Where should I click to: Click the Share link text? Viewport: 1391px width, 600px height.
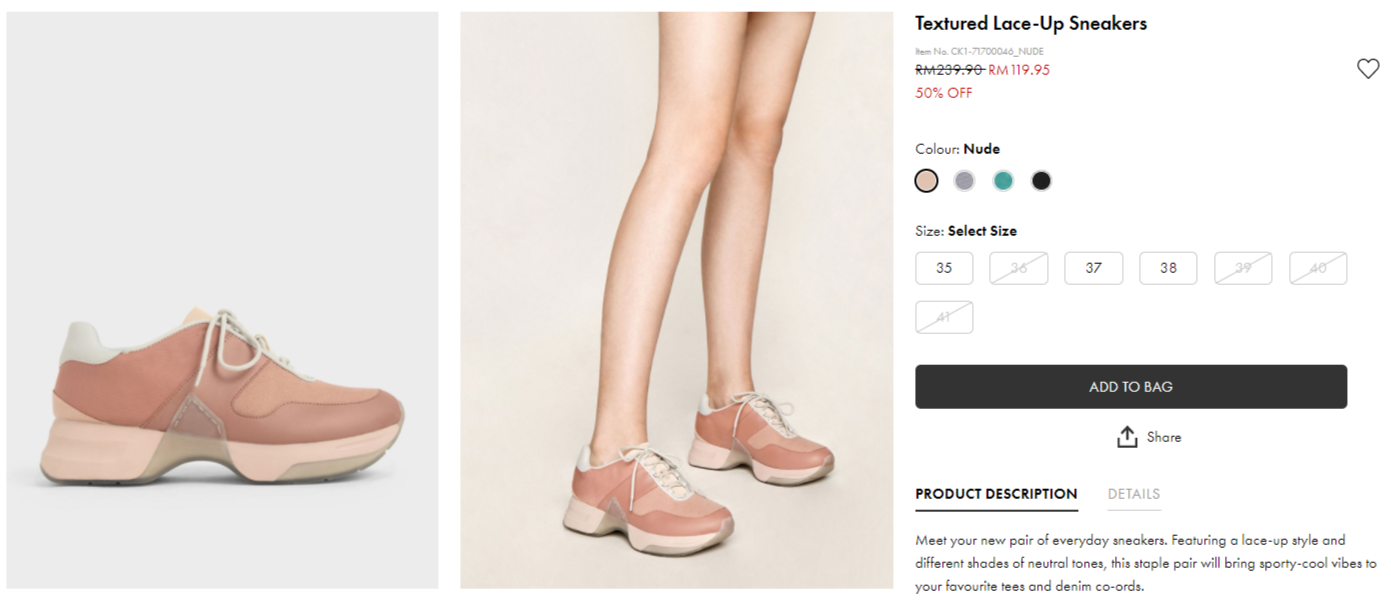click(1164, 437)
